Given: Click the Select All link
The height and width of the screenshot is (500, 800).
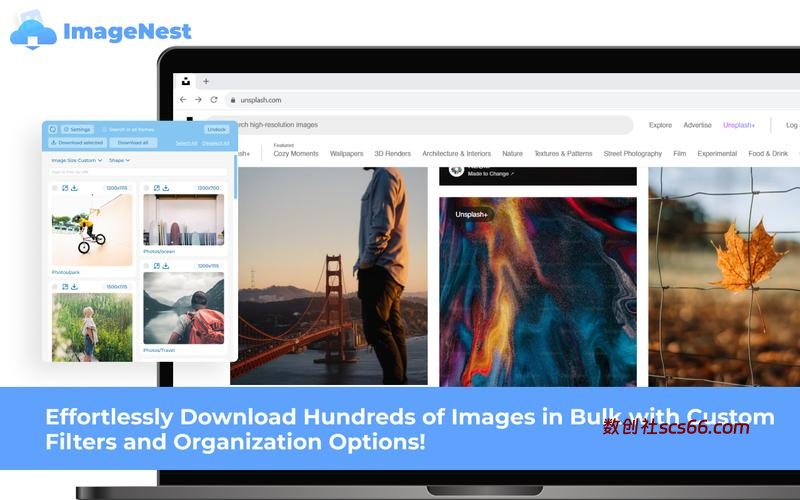Looking at the screenshot, I should tap(186, 143).
